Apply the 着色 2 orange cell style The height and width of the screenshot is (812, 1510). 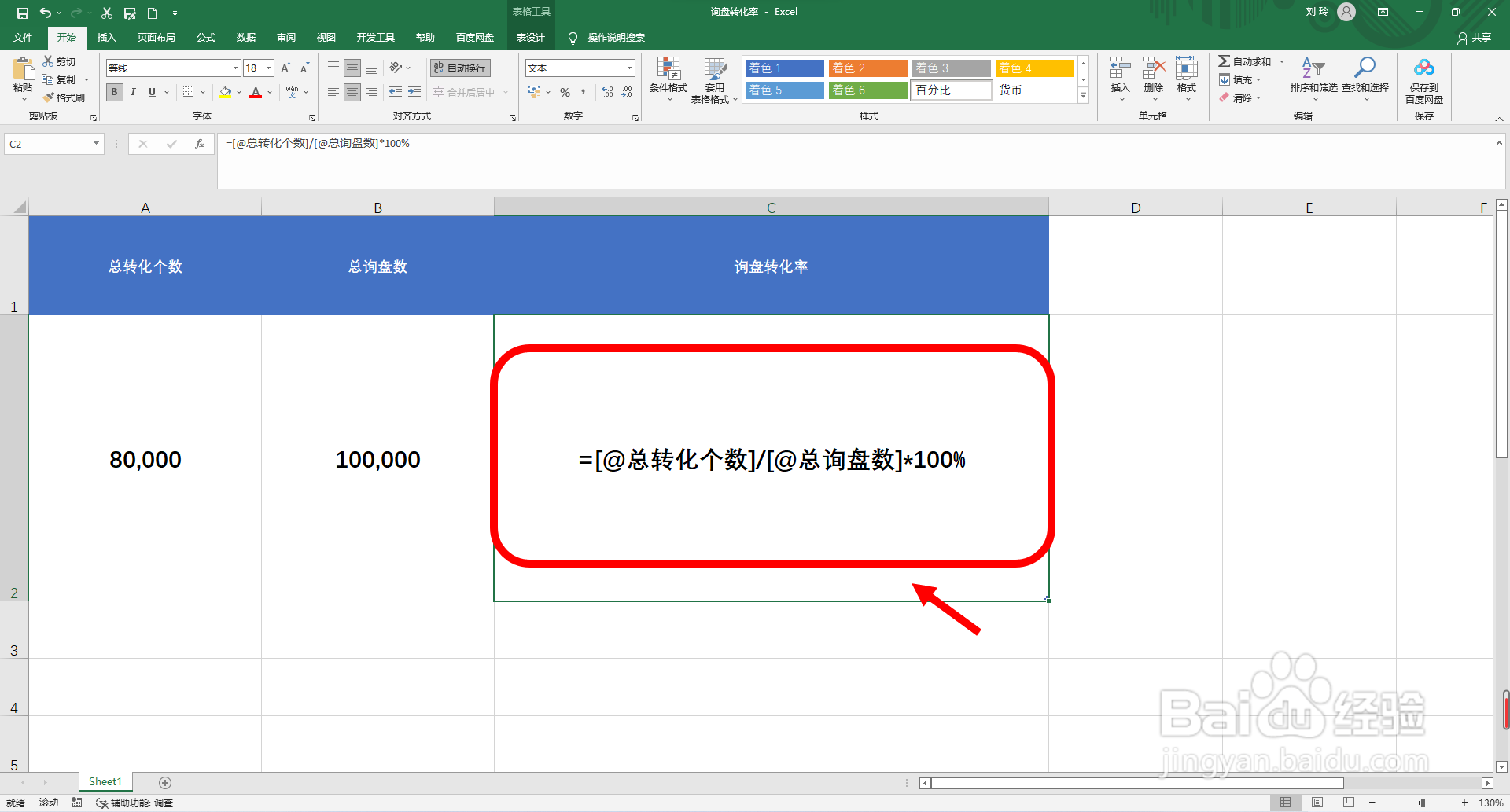867,68
